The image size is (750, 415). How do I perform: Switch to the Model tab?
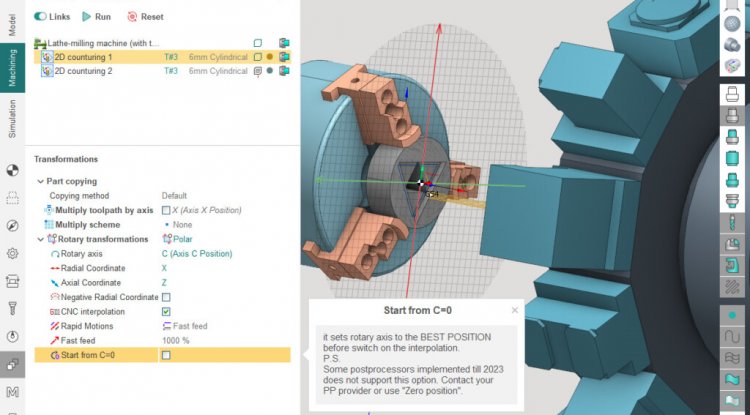(13, 25)
